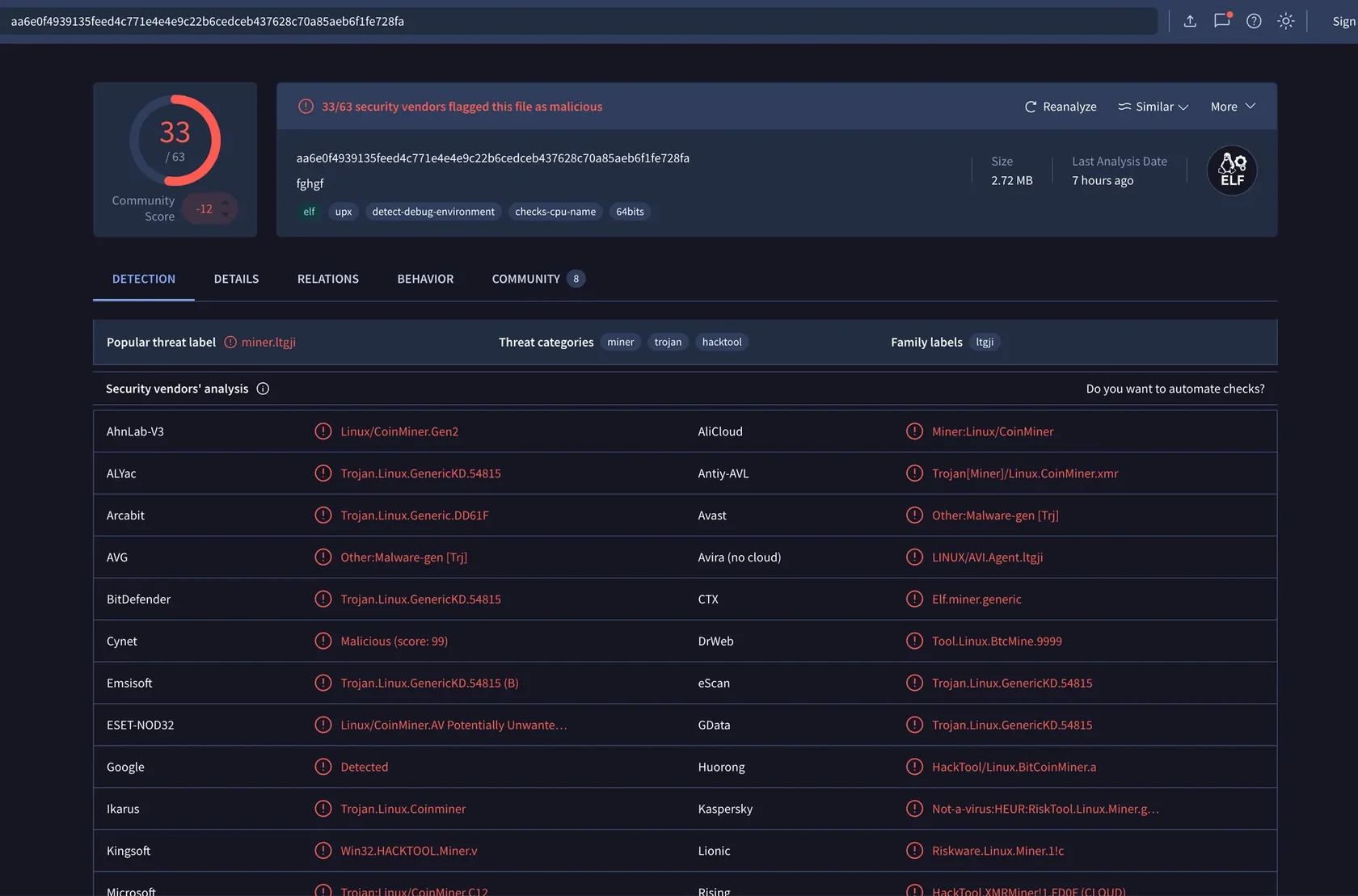Click the eScan detection alert icon
Screen dimensions: 1358x896
914,684
